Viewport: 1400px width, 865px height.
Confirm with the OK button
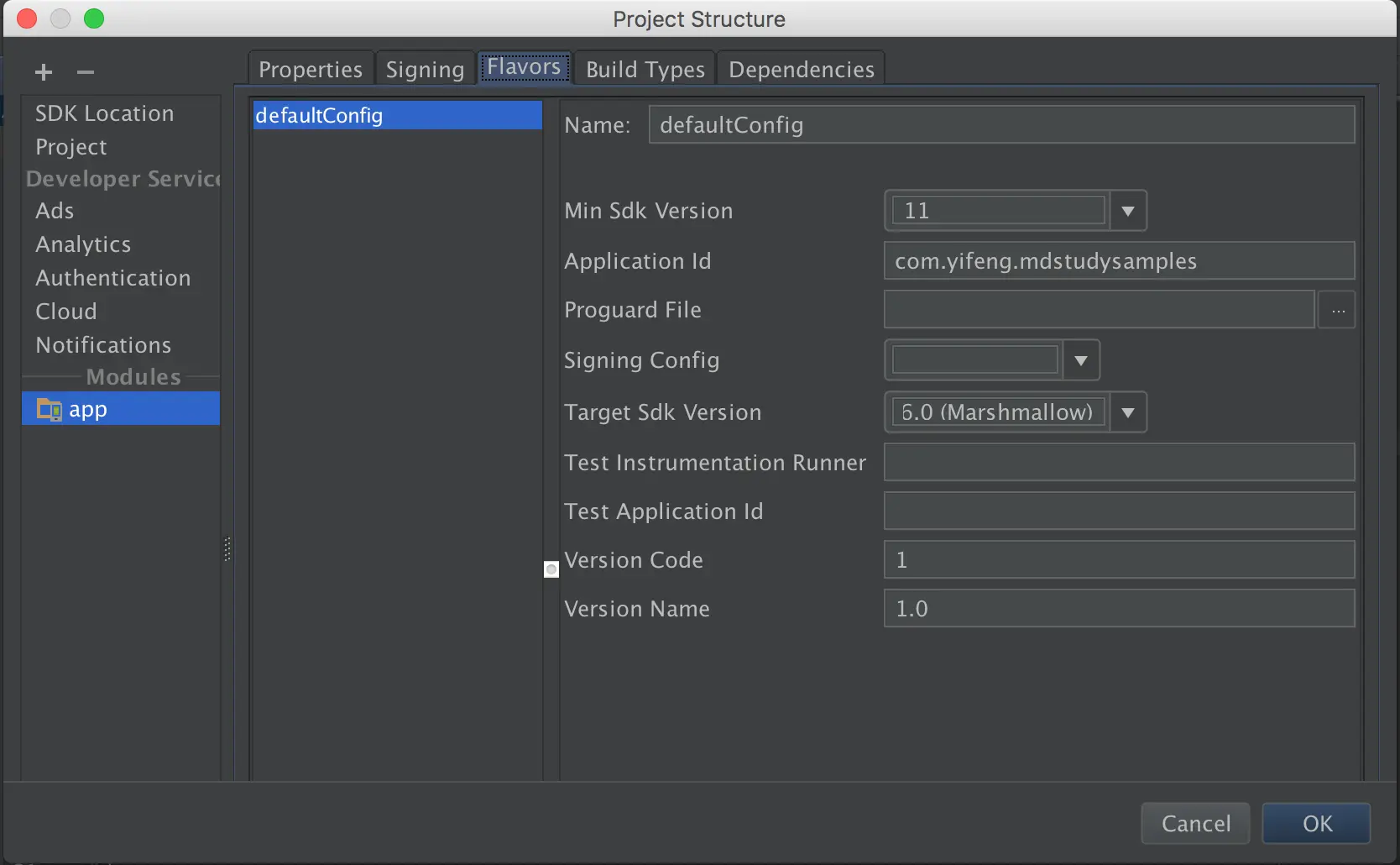pos(1317,823)
